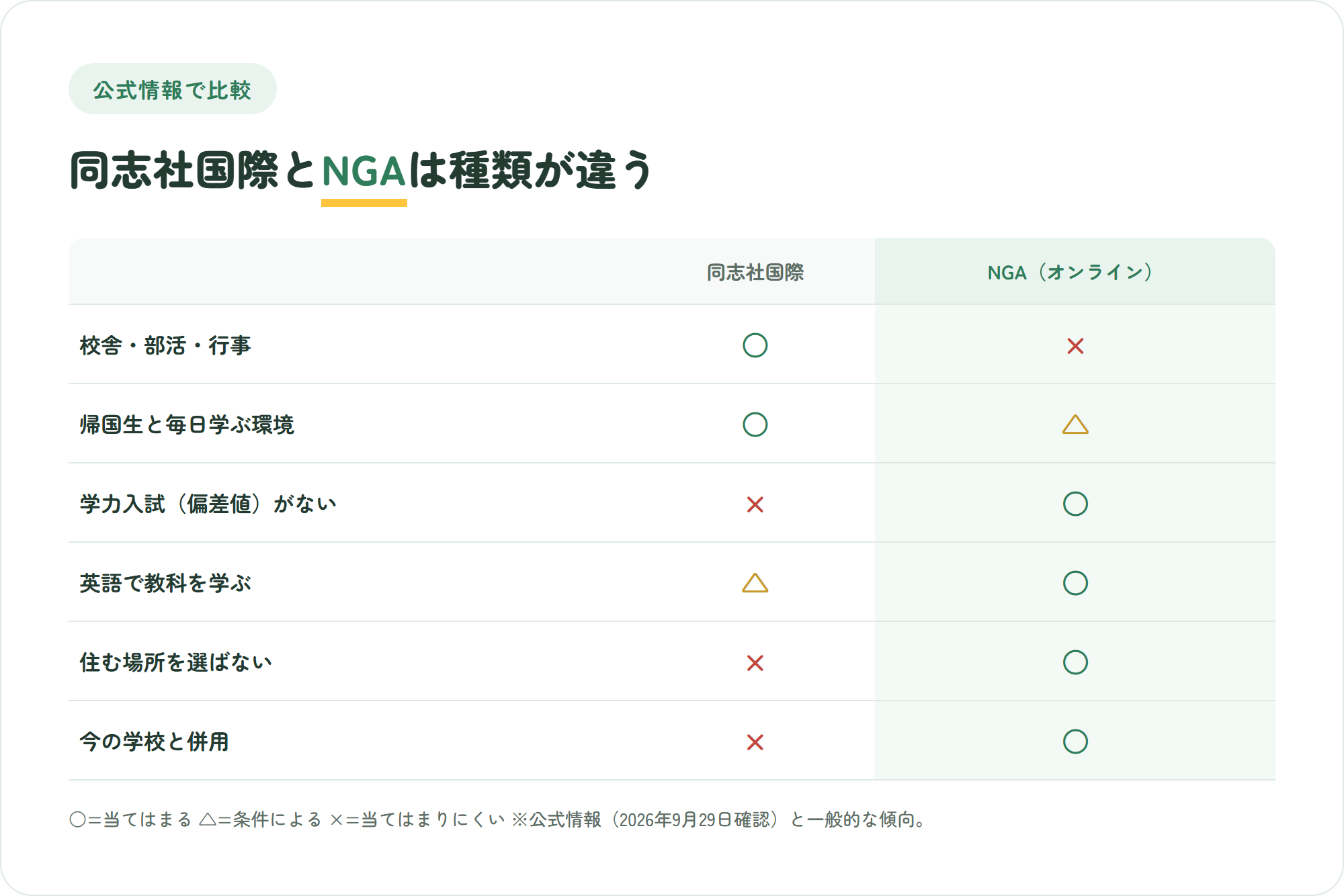Viewport: 1344px width, 896px height.
Task: Click the triangle for 英語で教科を学ぶ under 同志社国際
Action: click(x=755, y=583)
